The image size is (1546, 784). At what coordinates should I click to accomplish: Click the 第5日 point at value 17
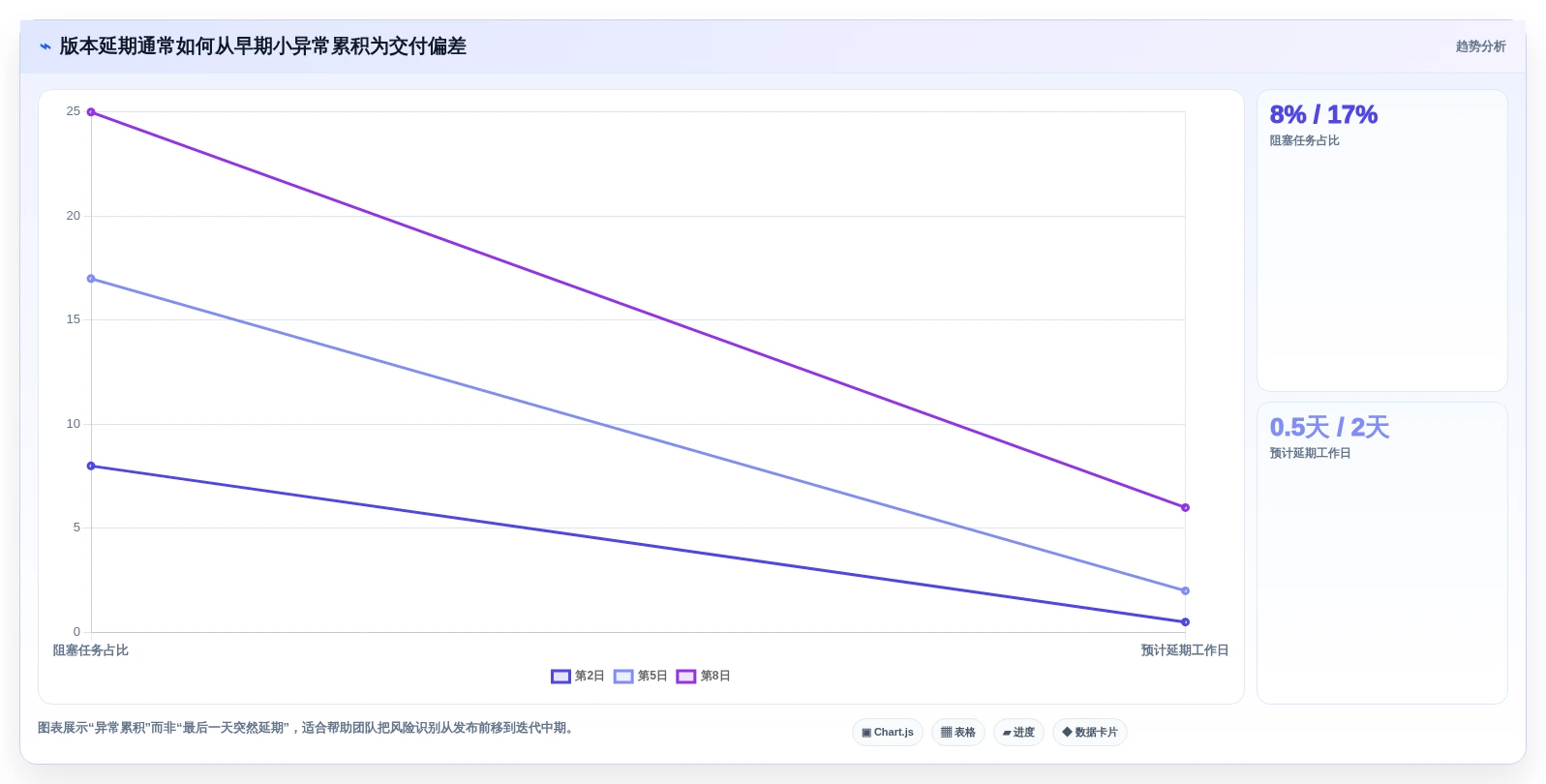[91, 279]
